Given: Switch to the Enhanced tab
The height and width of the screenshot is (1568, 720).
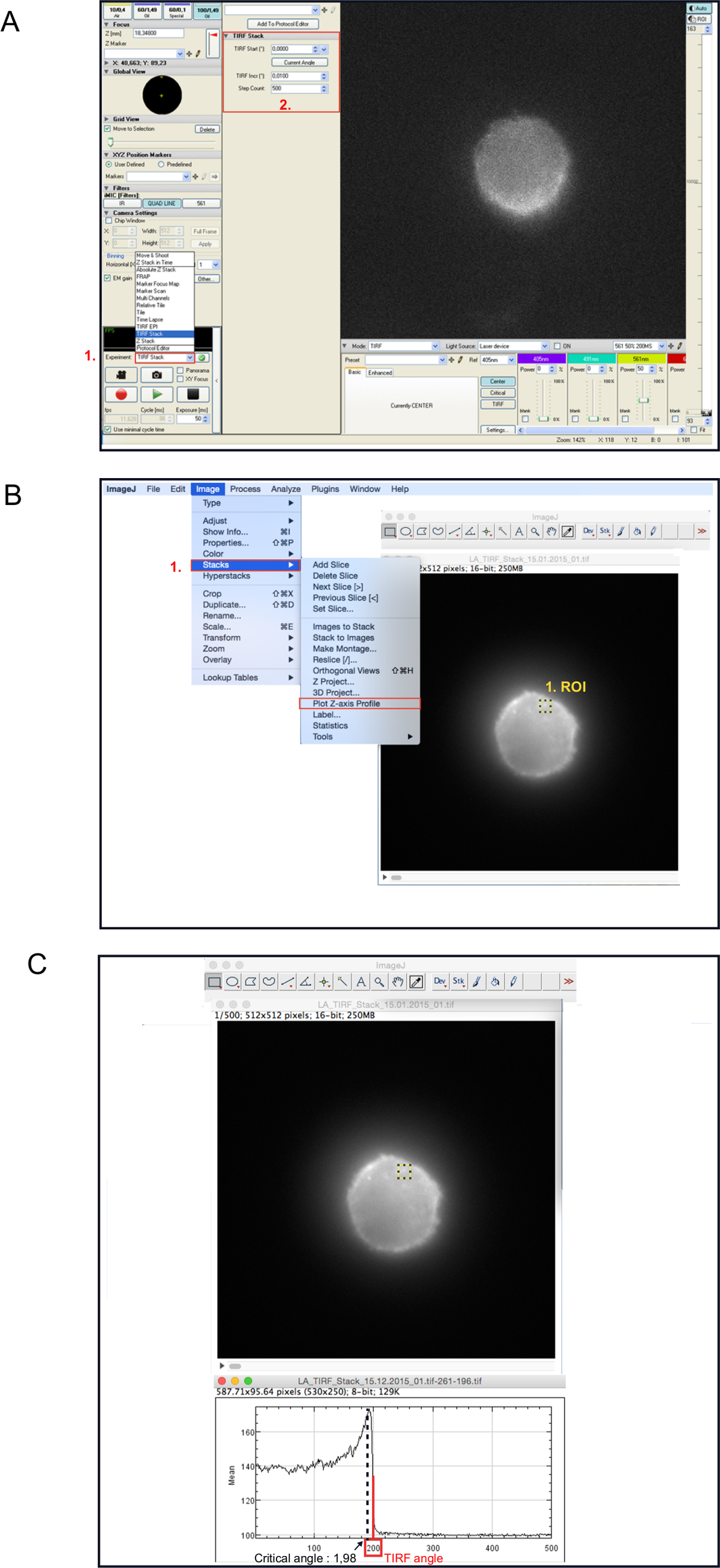Looking at the screenshot, I should tap(380, 373).
